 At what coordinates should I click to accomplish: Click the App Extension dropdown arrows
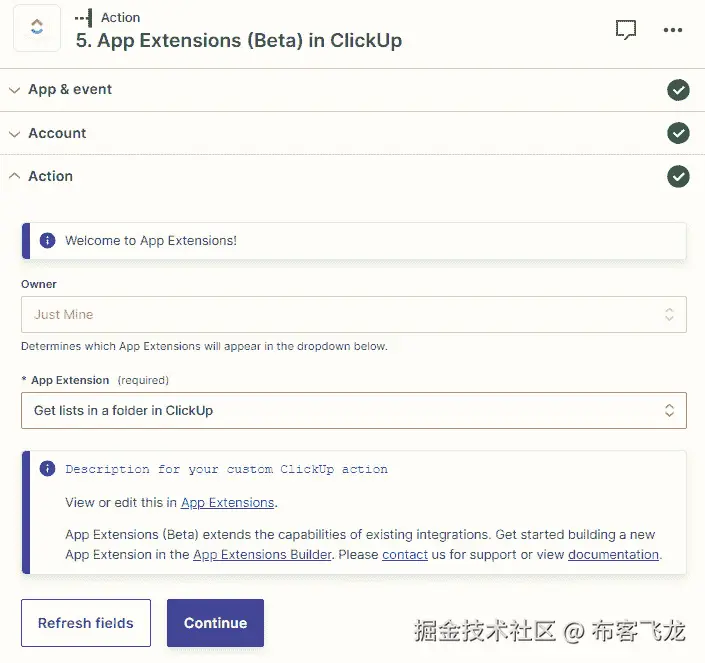tap(669, 410)
